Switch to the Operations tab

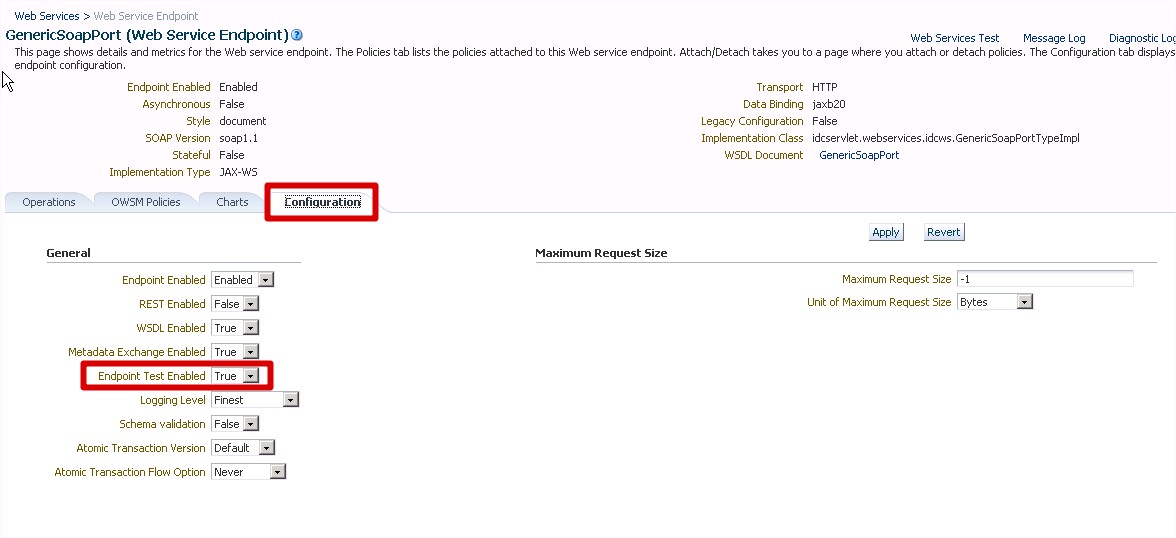(49, 202)
